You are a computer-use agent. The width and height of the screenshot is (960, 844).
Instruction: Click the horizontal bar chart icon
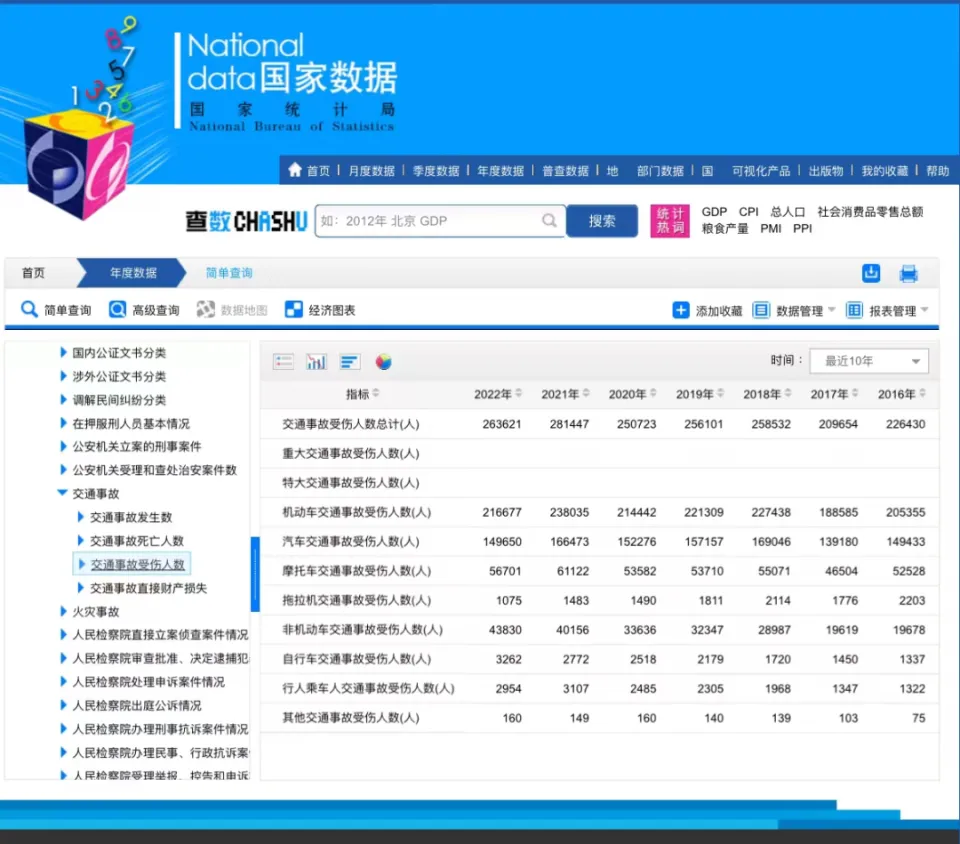point(350,361)
